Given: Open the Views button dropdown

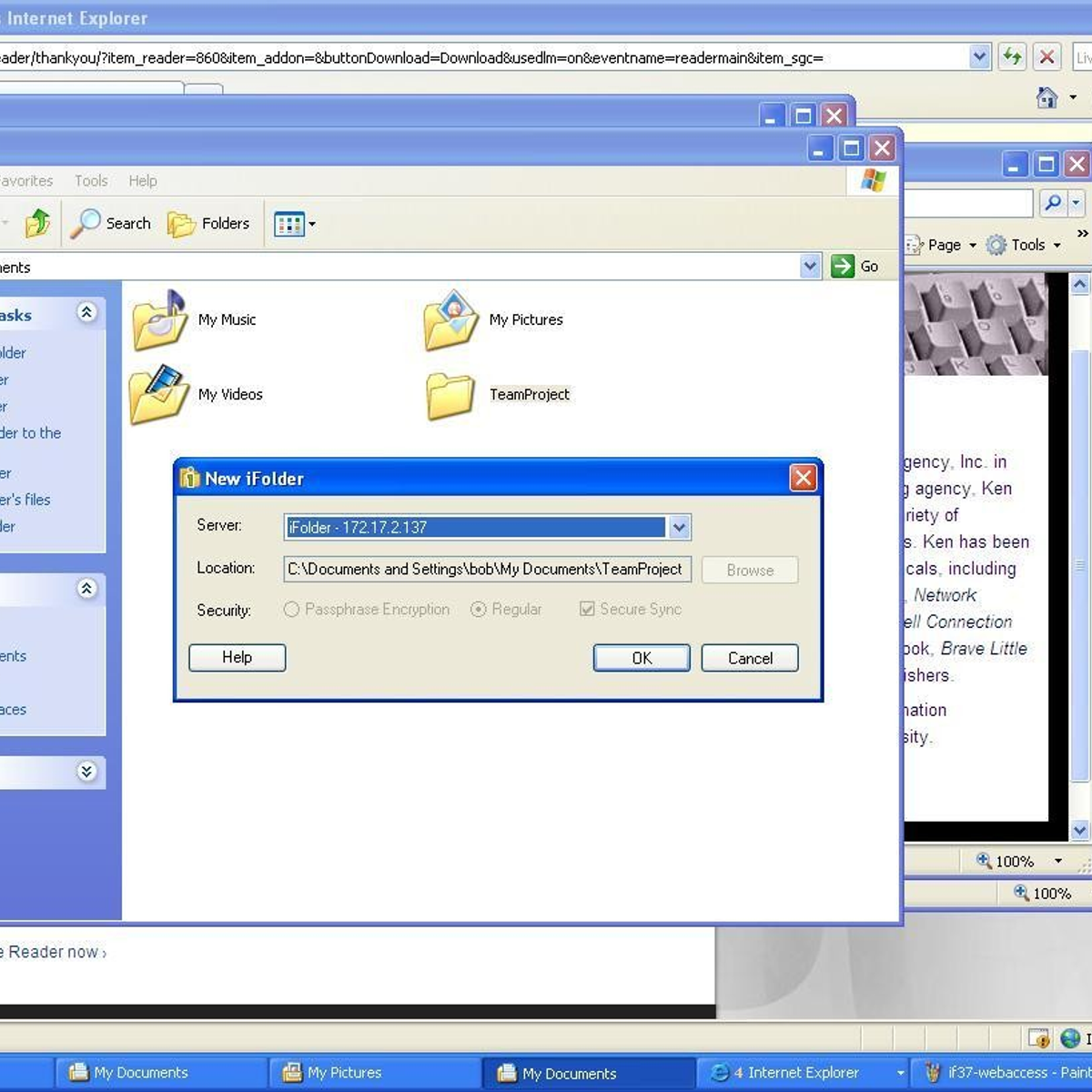Looking at the screenshot, I should click(295, 224).
